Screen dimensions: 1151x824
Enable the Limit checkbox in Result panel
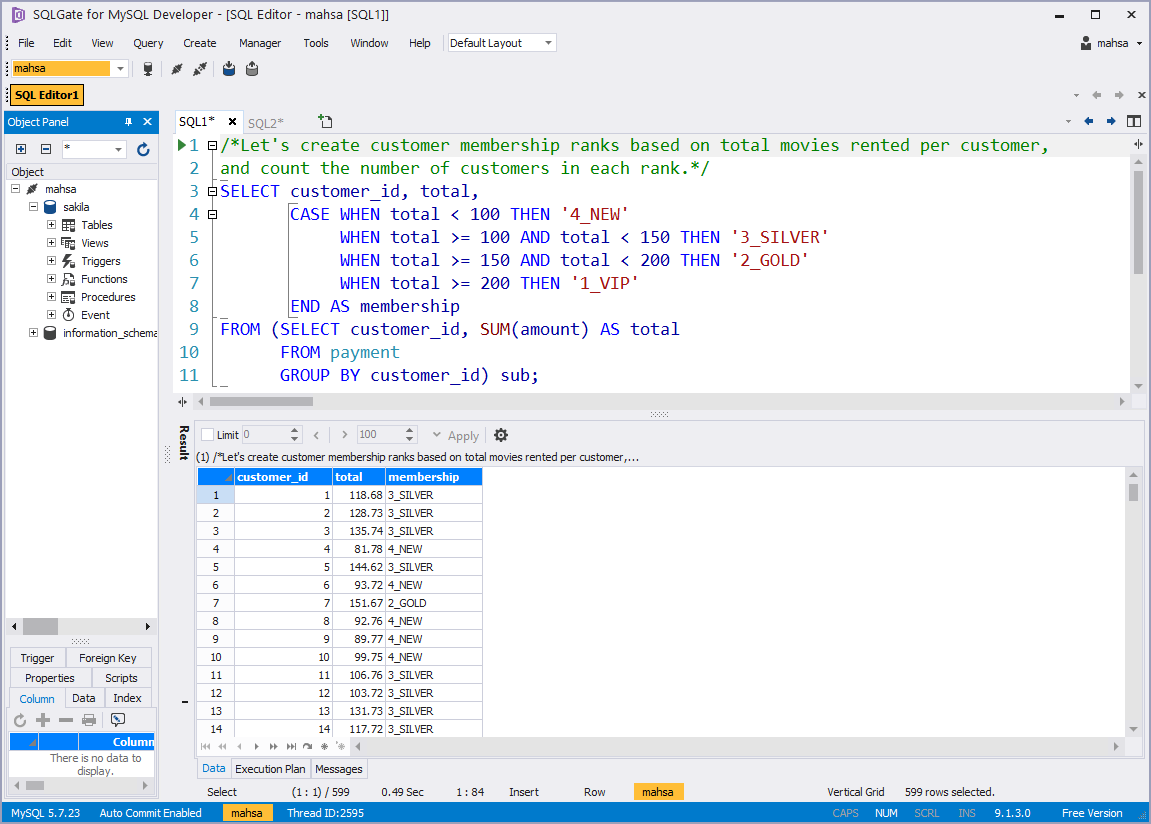pyautogui.click(x=207, y=435)
